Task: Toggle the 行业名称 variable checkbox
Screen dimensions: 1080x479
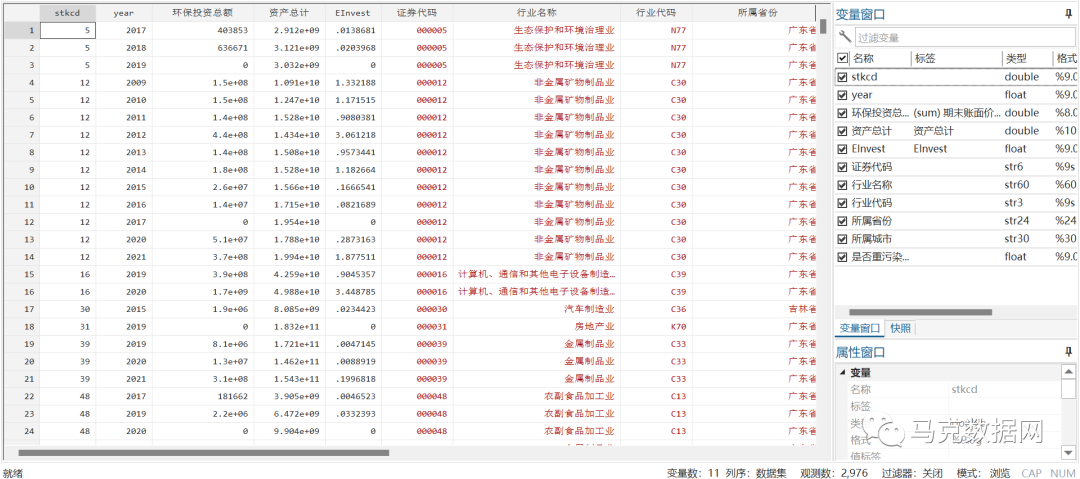Action: tap(842, 185)
